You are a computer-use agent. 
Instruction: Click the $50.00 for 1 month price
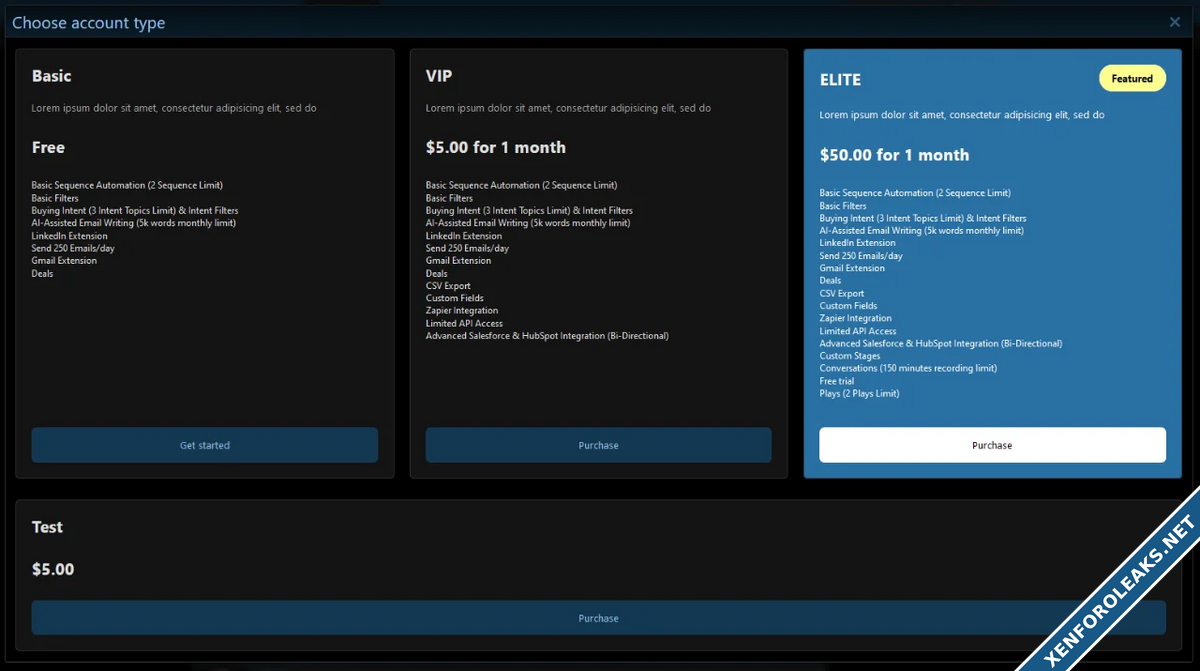(894, 155)
